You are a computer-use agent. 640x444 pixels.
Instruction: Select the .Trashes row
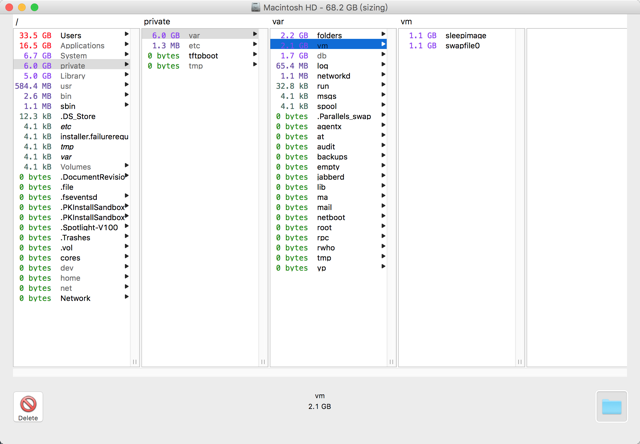72,238
